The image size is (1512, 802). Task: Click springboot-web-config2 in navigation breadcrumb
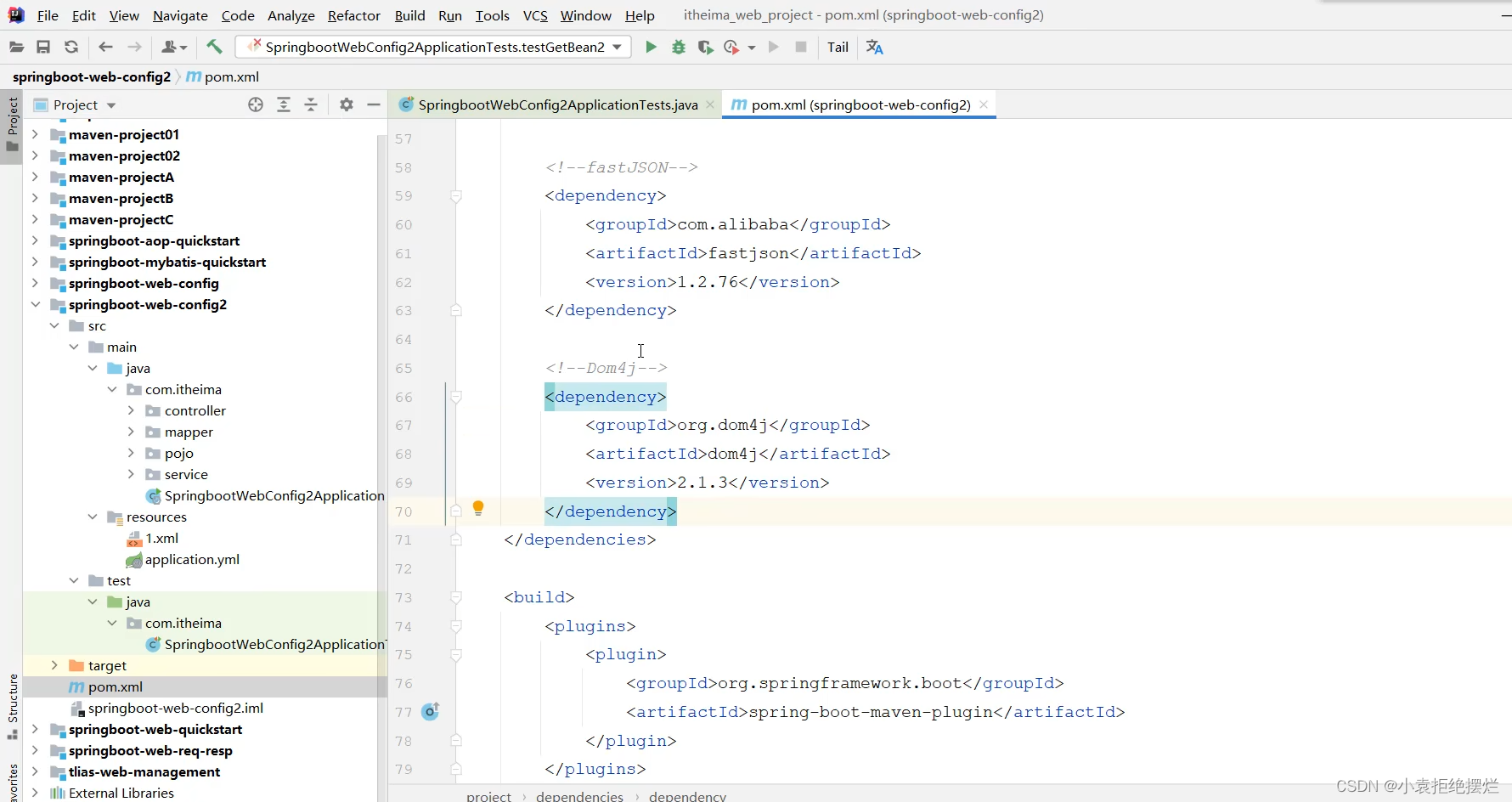coord(92,76)
